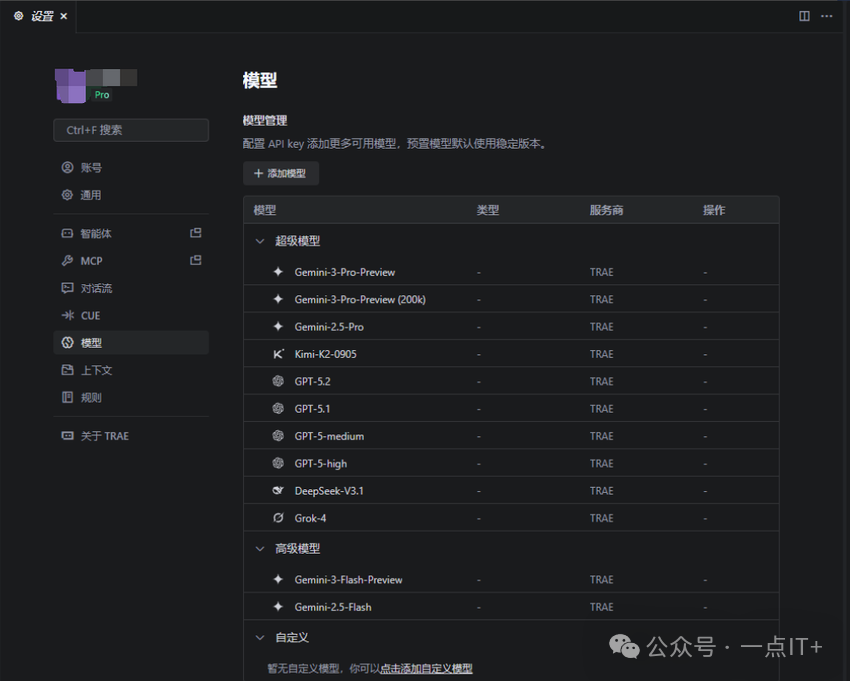The height and width of the screenshot is (681, 850).
Task: Click the external-link icon beside 智能体
Action: click(196, 233)
